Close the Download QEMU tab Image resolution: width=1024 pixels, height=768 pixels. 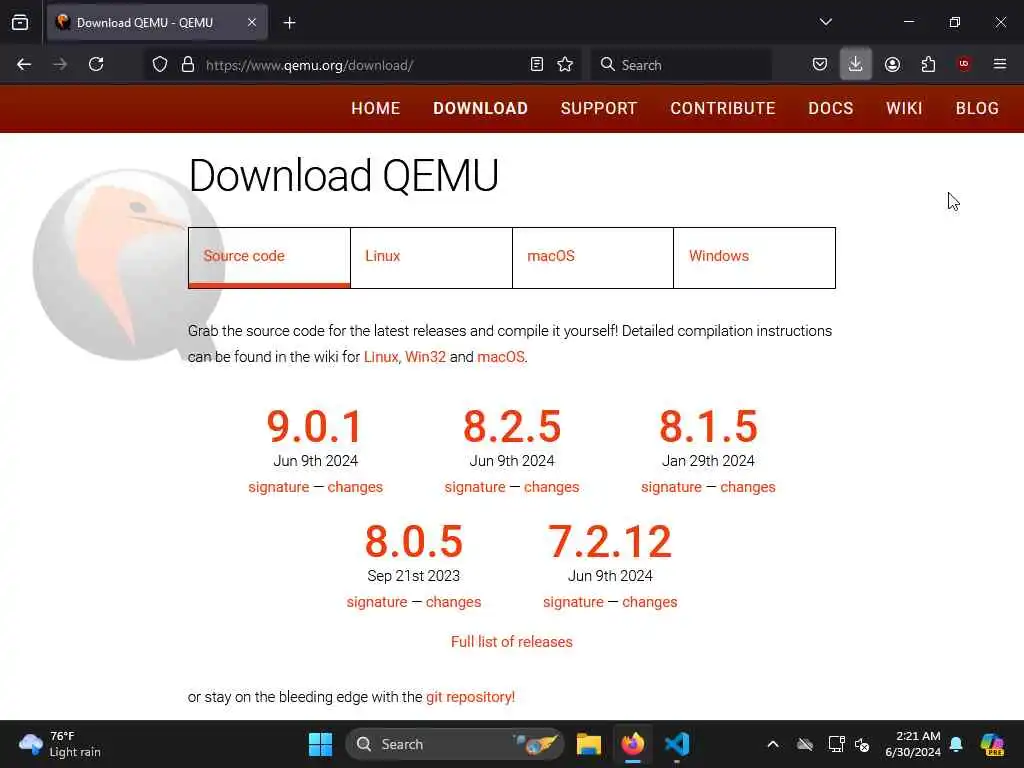pos(251,23)
